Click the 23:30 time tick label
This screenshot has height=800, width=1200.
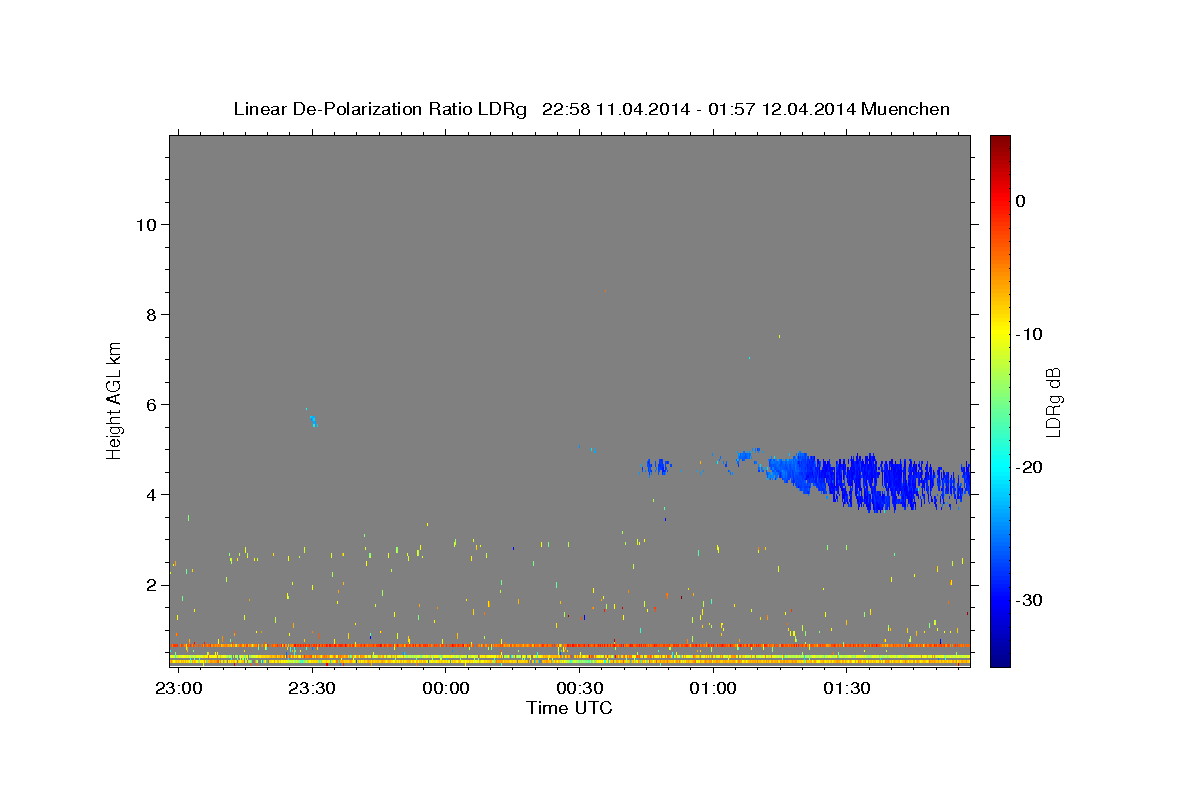pyautogui.click(x=312, y=689)
